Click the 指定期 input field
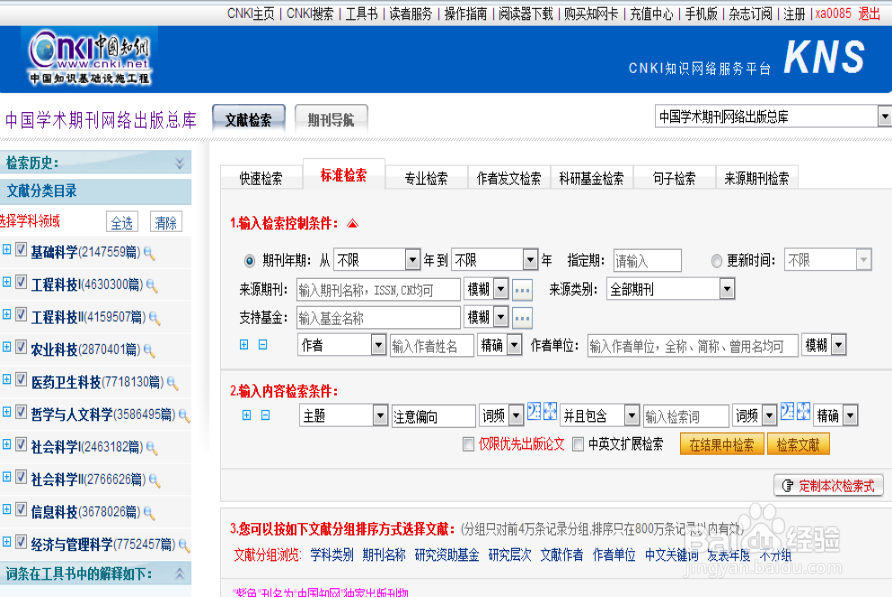Image resolution: width=892 pixels, height=598 pixels. [647, 261]
